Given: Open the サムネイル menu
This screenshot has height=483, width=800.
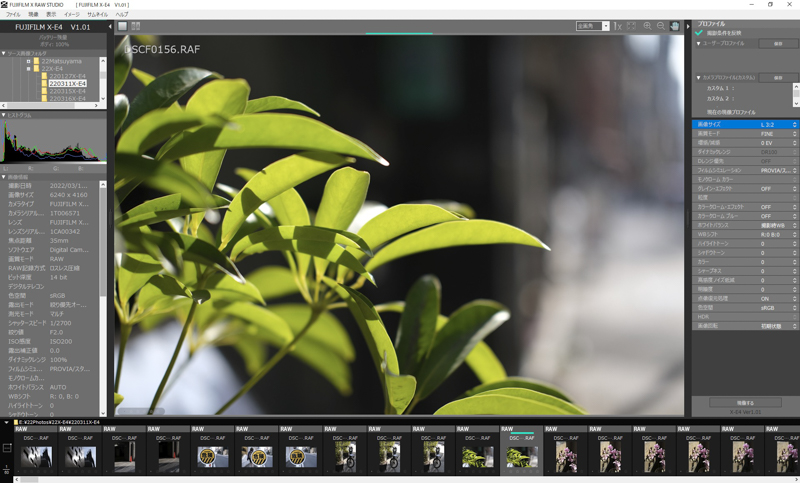Looking at the screenshot, I should click(x=97, y=14).
